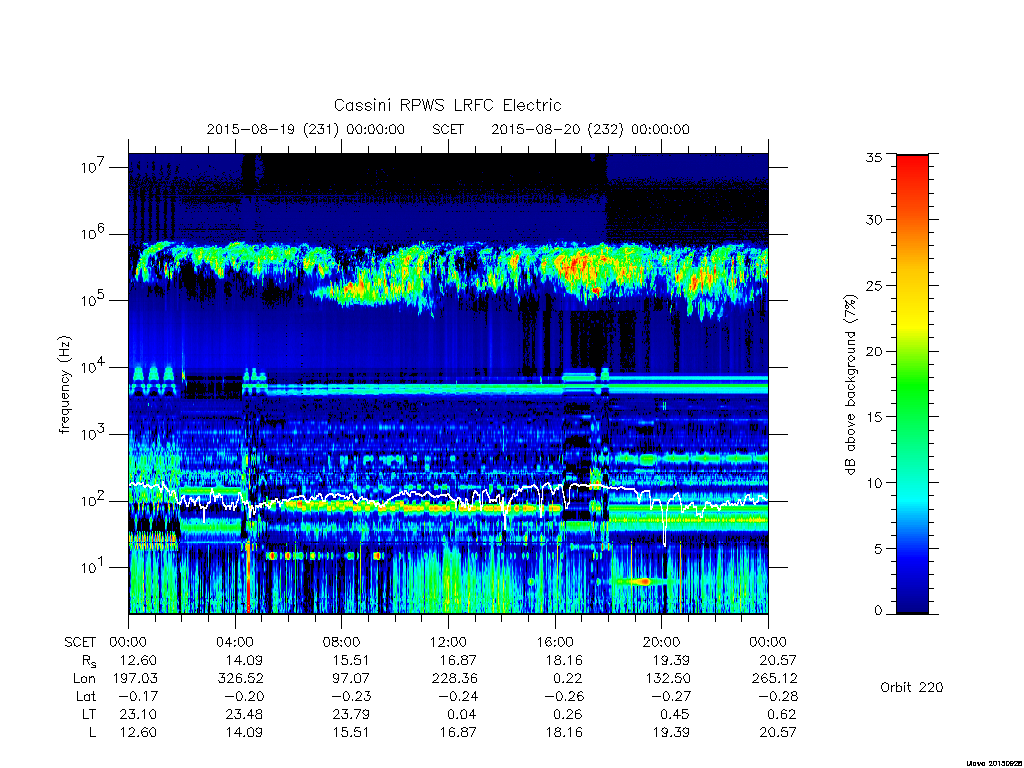Click the x-axis time label '04:00'
Viewport: 1024px width, 768px height.
coord(235,642)
